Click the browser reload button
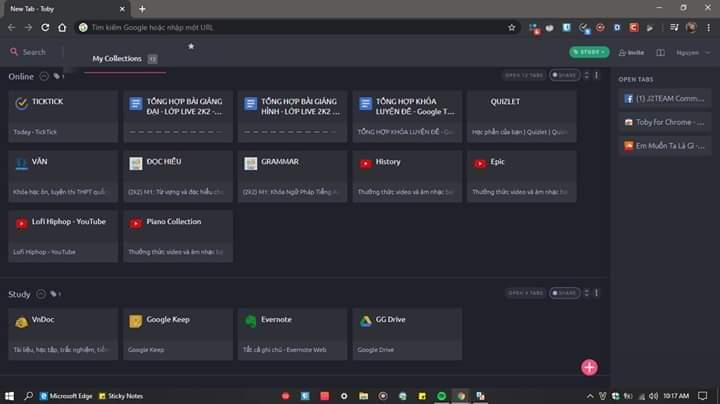 (x=45, y=28)
